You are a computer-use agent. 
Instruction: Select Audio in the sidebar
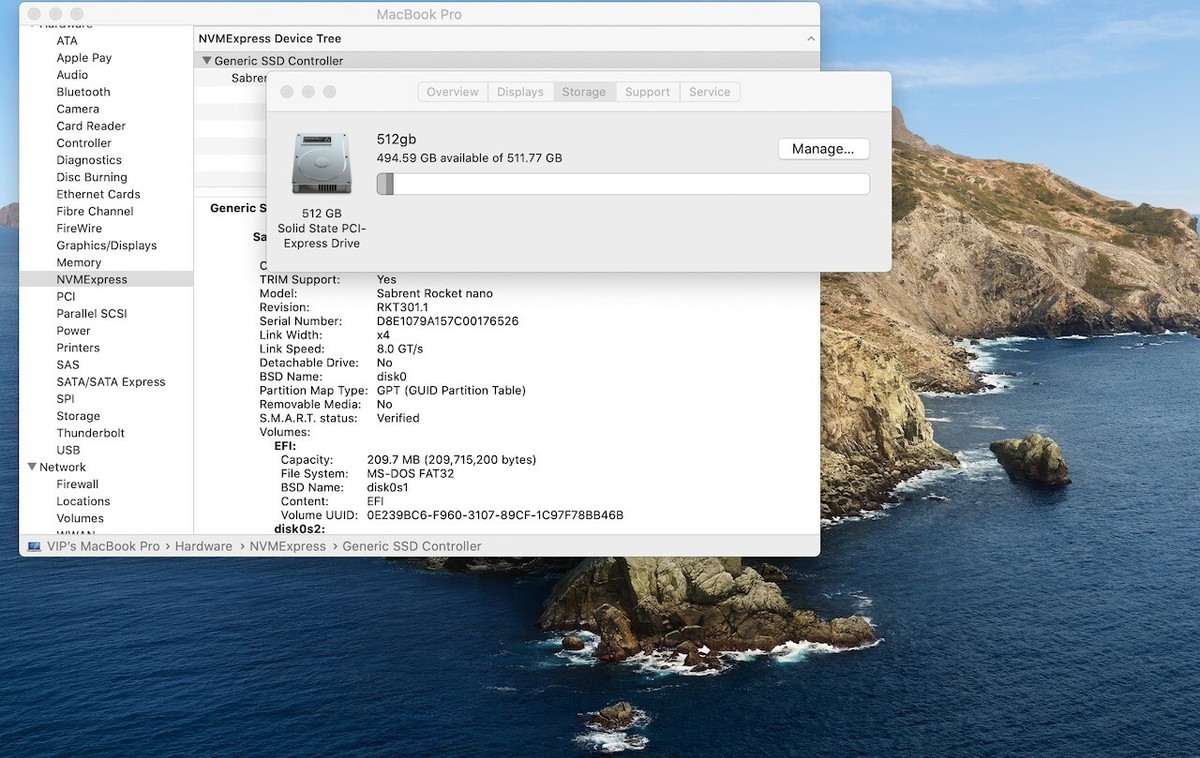[x=72, y=75]
